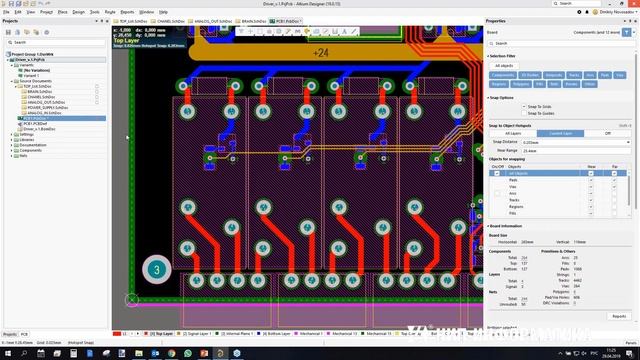This screenshot has width=640, height=360.
Task: Click the interactive routing icon in PCB toolbar
Action: [x=288, y=31]
